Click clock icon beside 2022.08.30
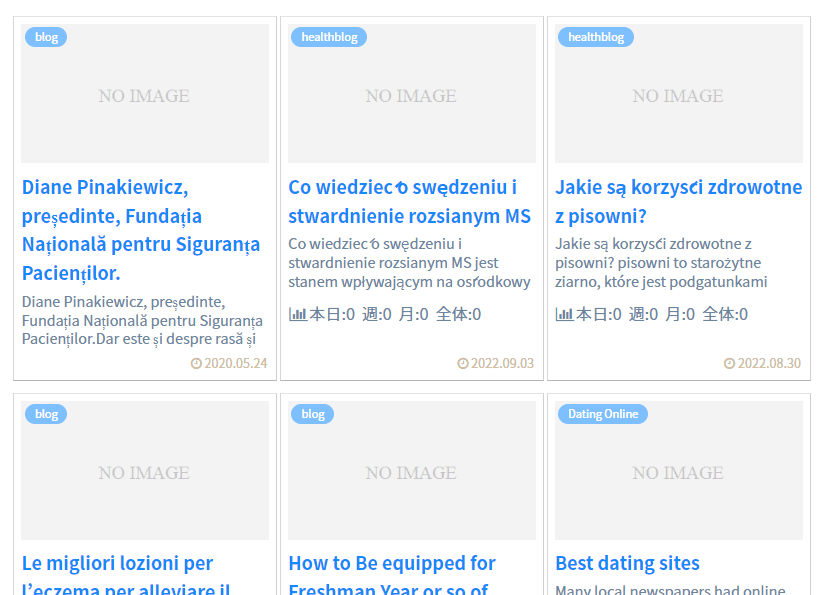The width and height of the screenshot is (825, 595). (x=729, y=364)
